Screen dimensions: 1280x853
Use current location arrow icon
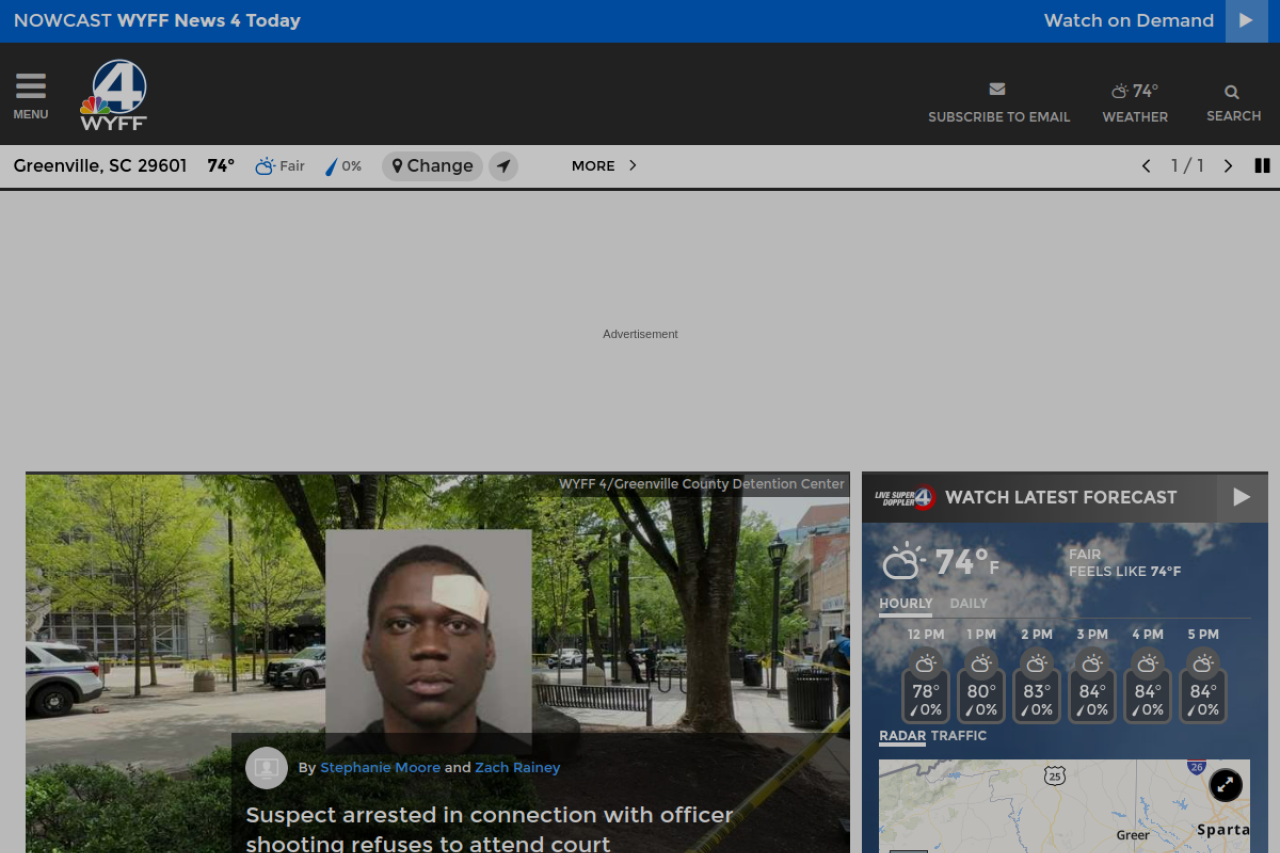point(503,166)
